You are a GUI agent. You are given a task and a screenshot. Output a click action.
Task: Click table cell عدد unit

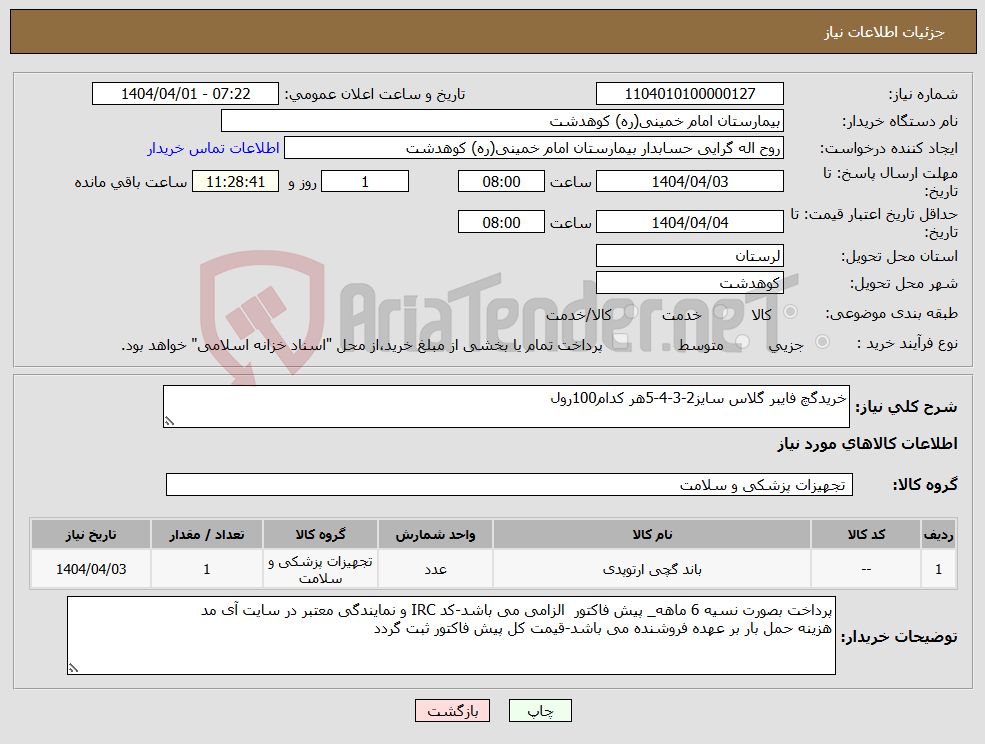pos(435,569)
